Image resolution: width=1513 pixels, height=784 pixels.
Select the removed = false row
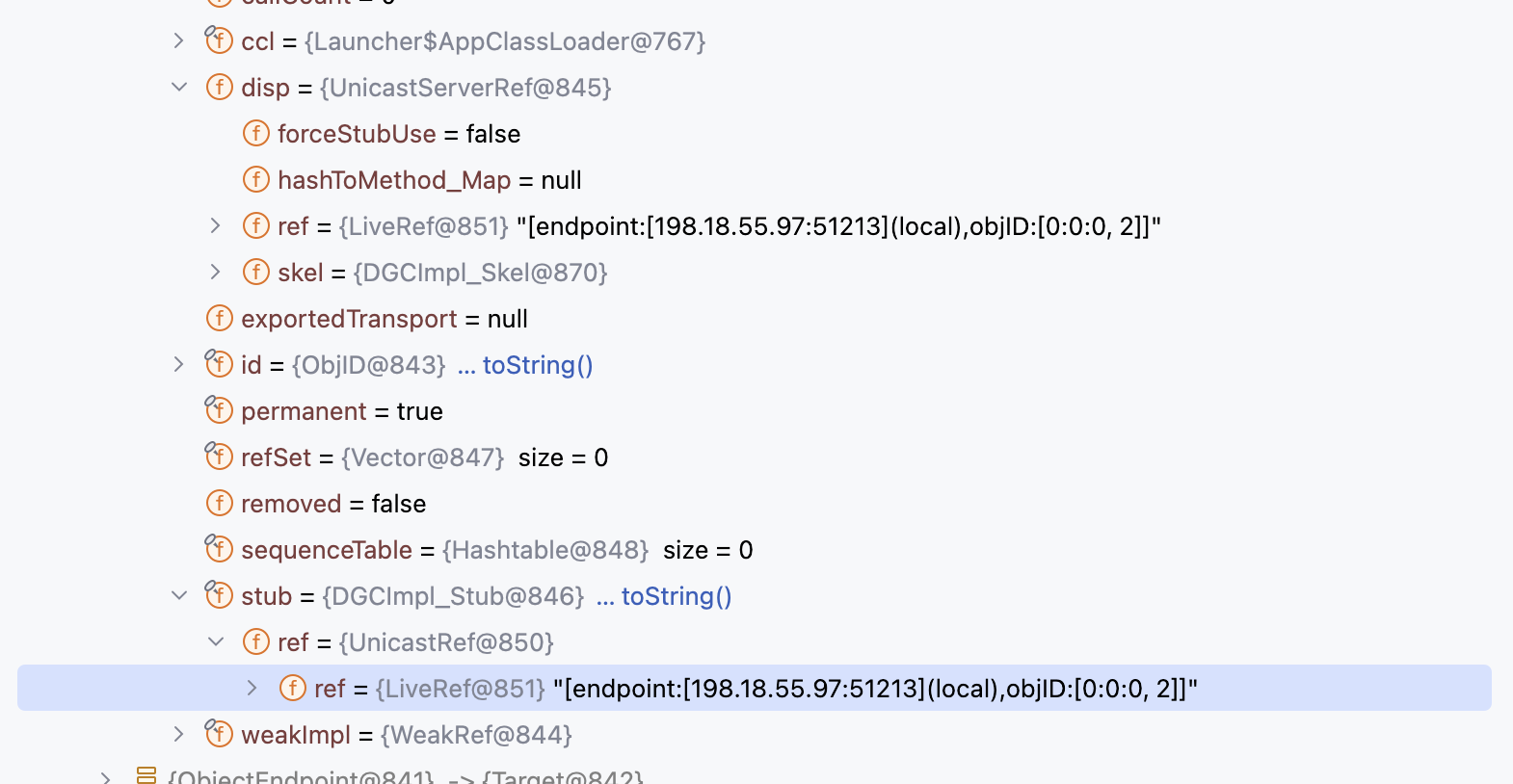[x=756, y=504]
